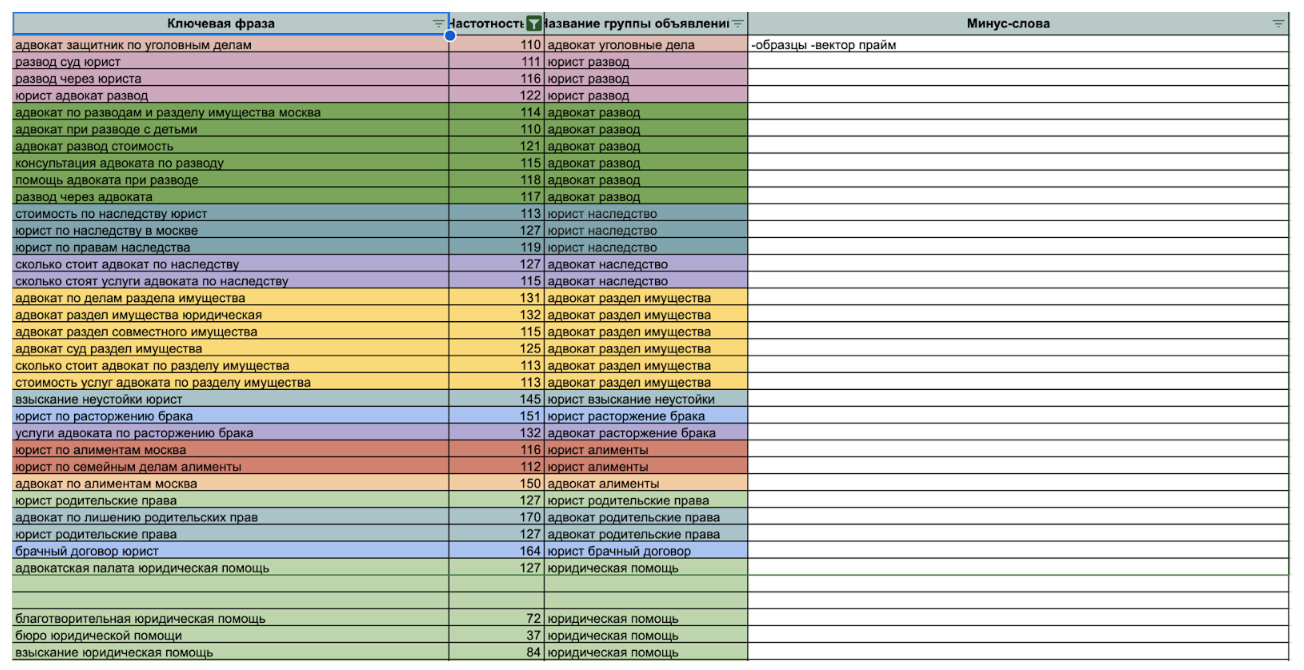Select cell 'стоимость услуг адвоката по разделу имущества'
This screenshot has height=670, width=1304.
[231, 382]
